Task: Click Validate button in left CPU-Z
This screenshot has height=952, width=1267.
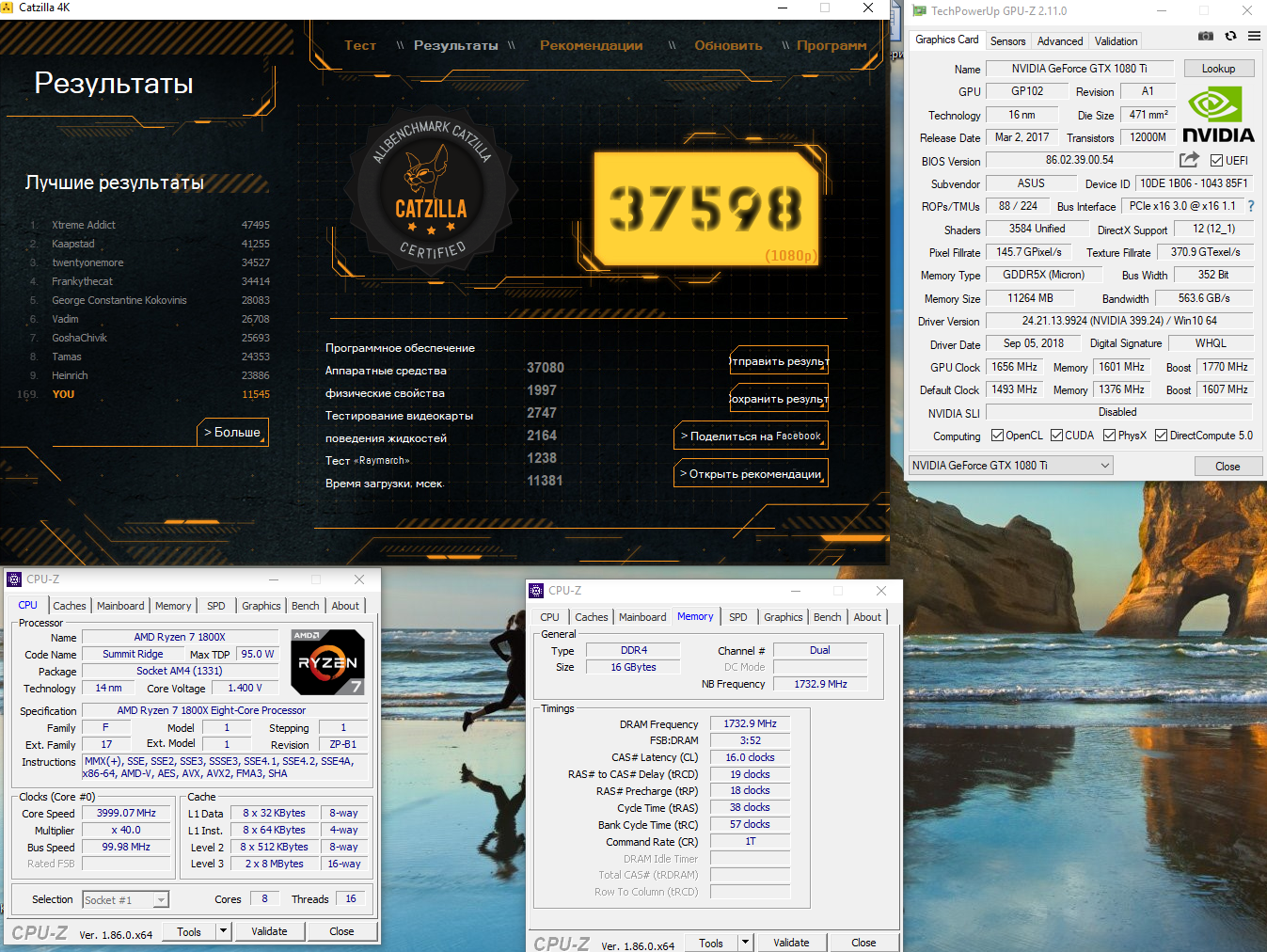Action: coord(269,931)
